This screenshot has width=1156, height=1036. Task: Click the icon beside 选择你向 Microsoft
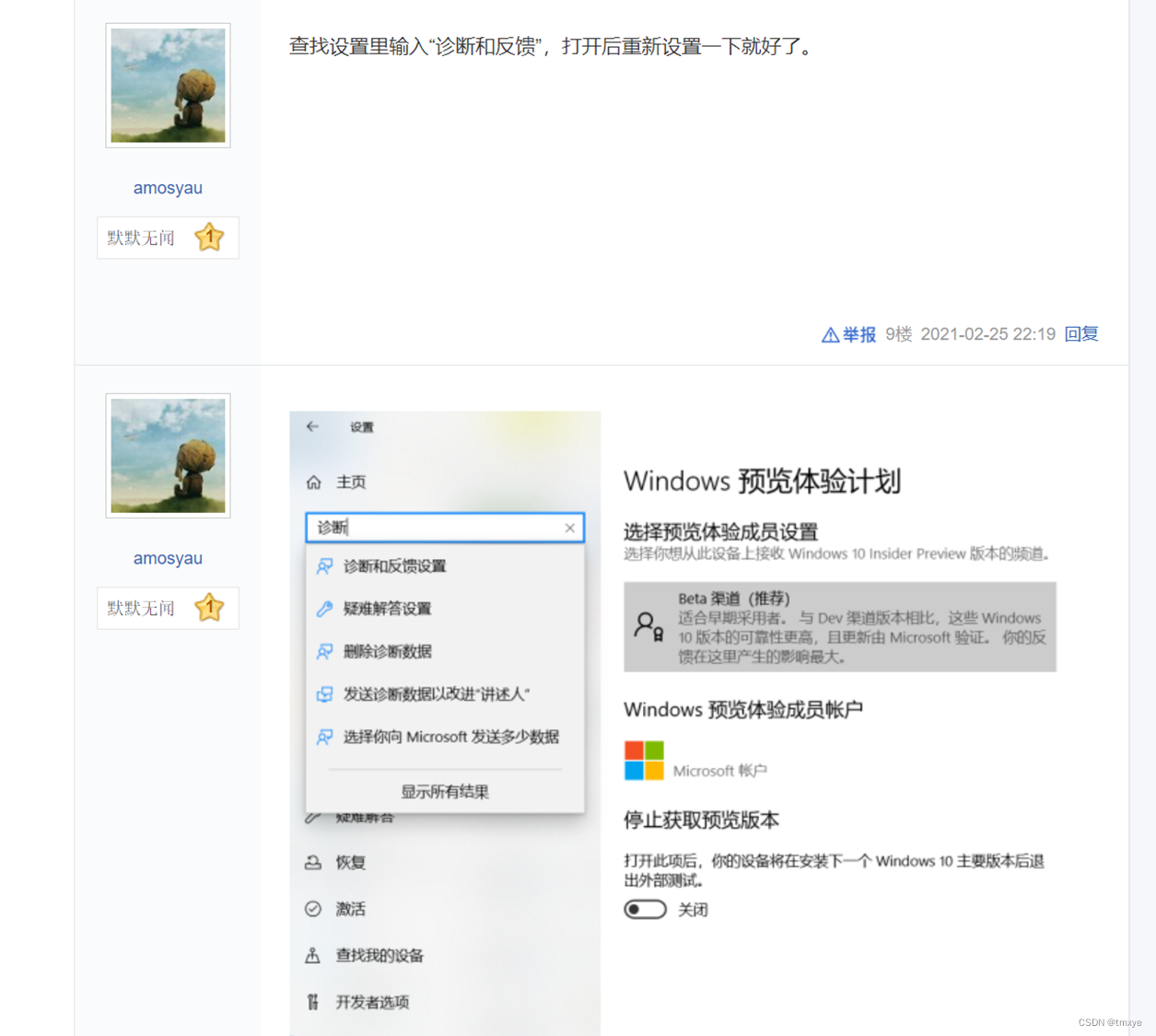(324, 737)
